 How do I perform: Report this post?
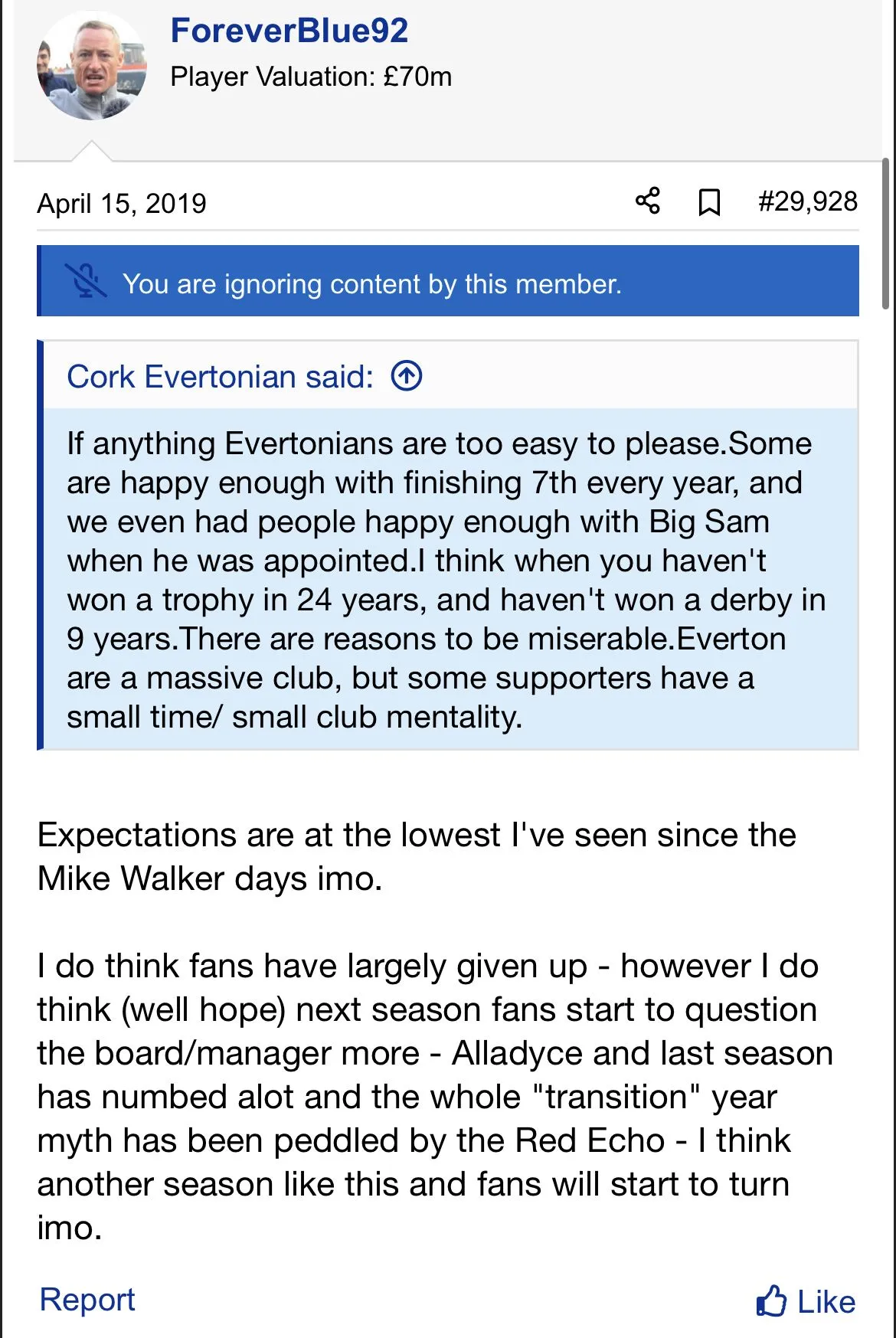(x=87, y=1300)
